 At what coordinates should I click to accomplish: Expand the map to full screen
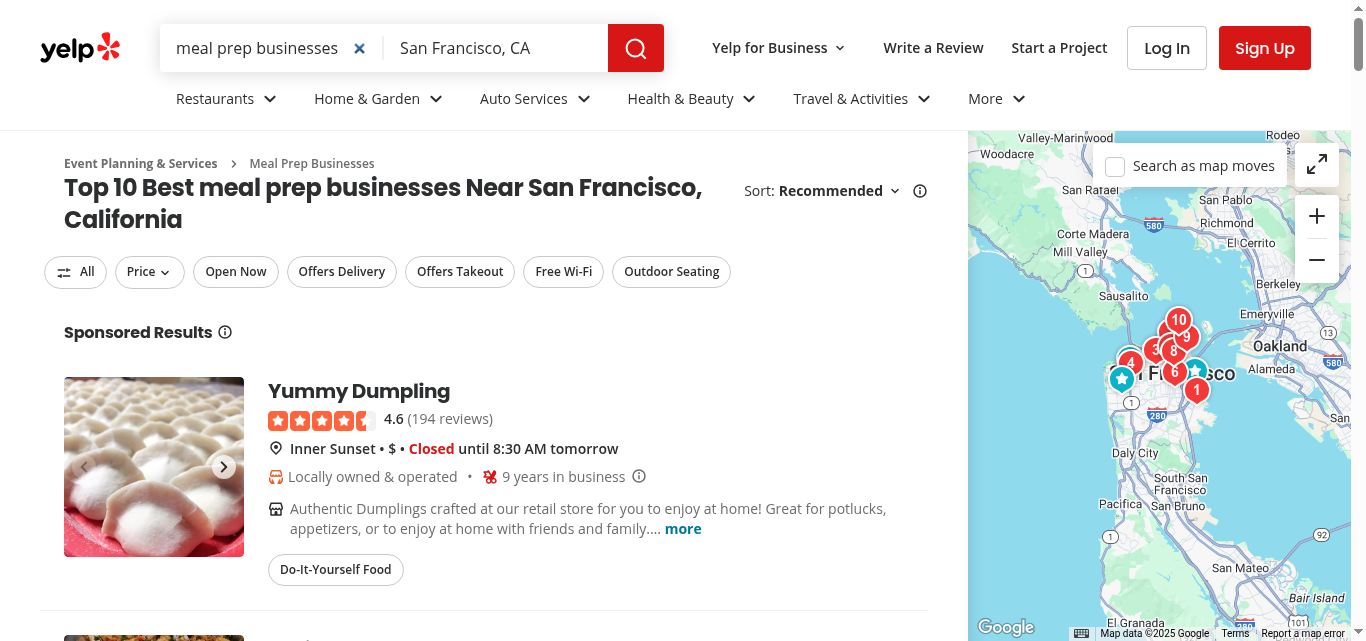(1317, 165)
